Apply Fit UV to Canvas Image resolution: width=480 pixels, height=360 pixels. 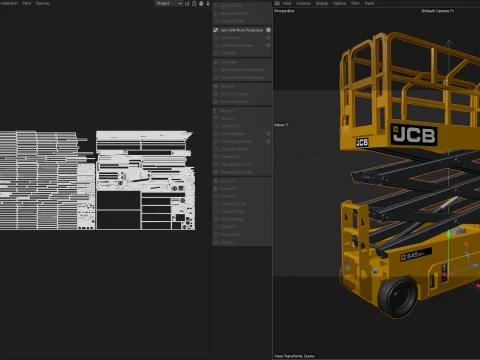tap(242, 94)
